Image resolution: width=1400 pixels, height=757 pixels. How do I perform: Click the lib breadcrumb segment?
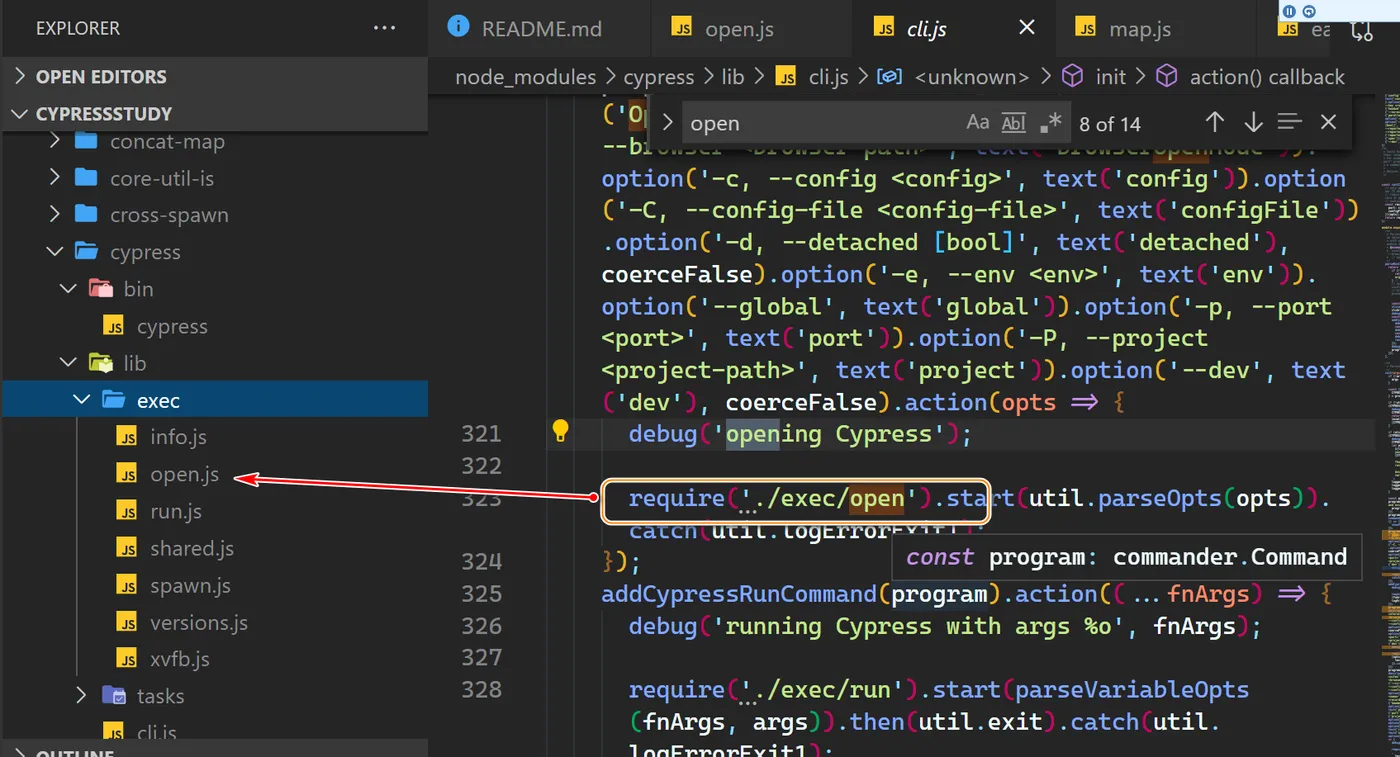click(733, 77)
